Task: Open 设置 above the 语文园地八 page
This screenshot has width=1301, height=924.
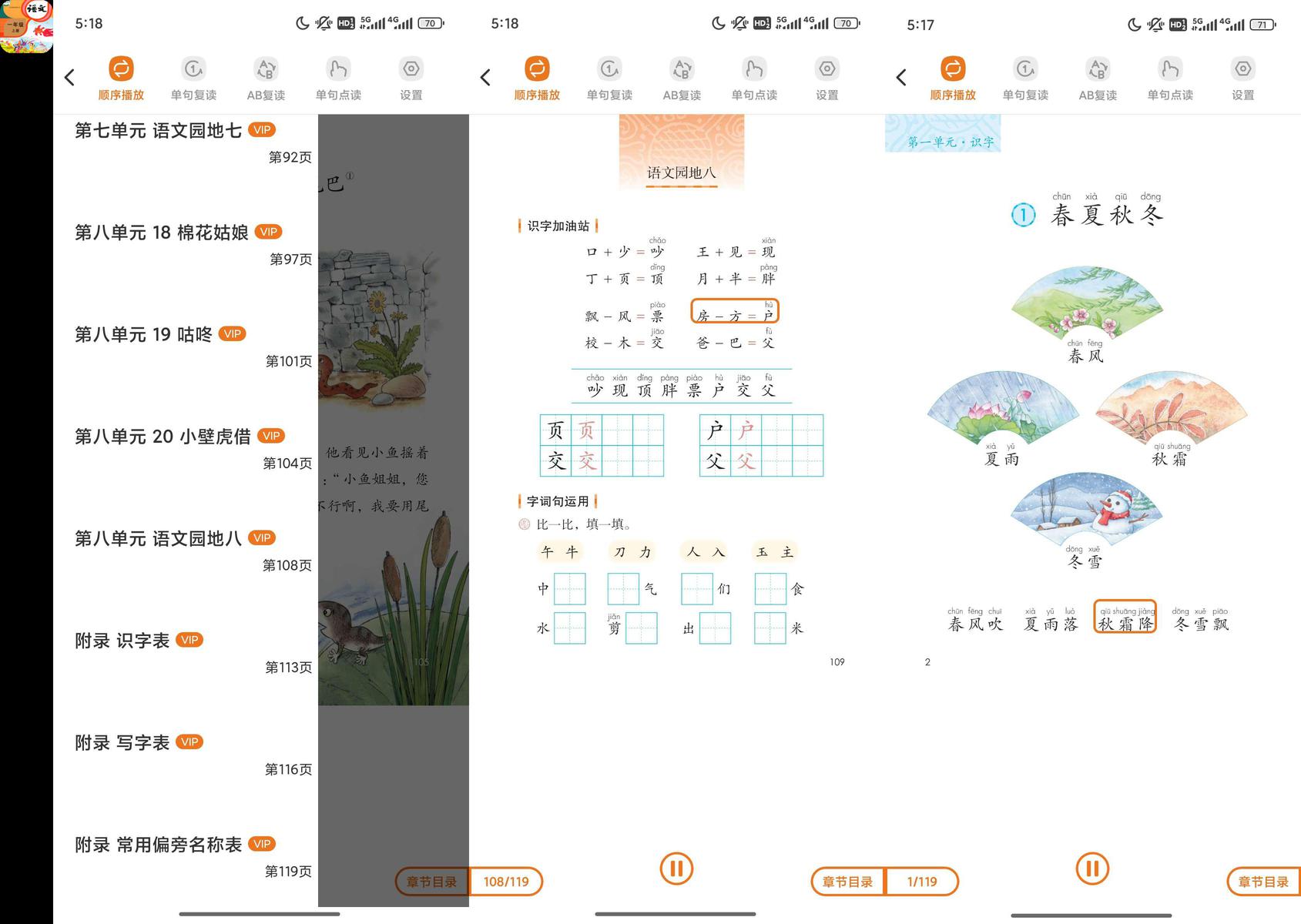Action: pos(827,79)
